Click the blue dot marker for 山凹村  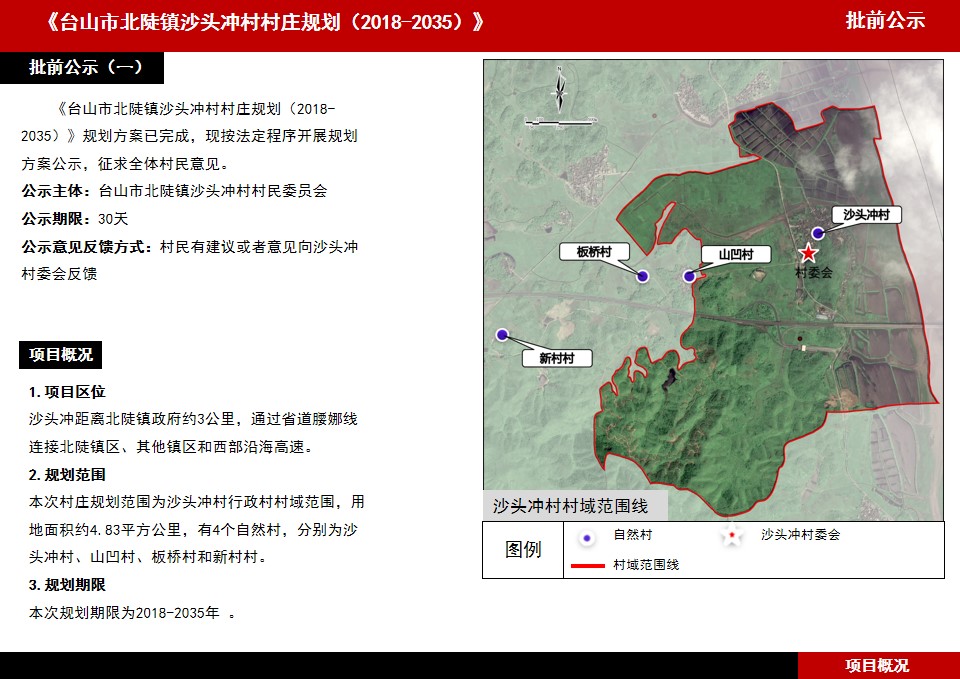pyautogui.click(x=688, y=276)
